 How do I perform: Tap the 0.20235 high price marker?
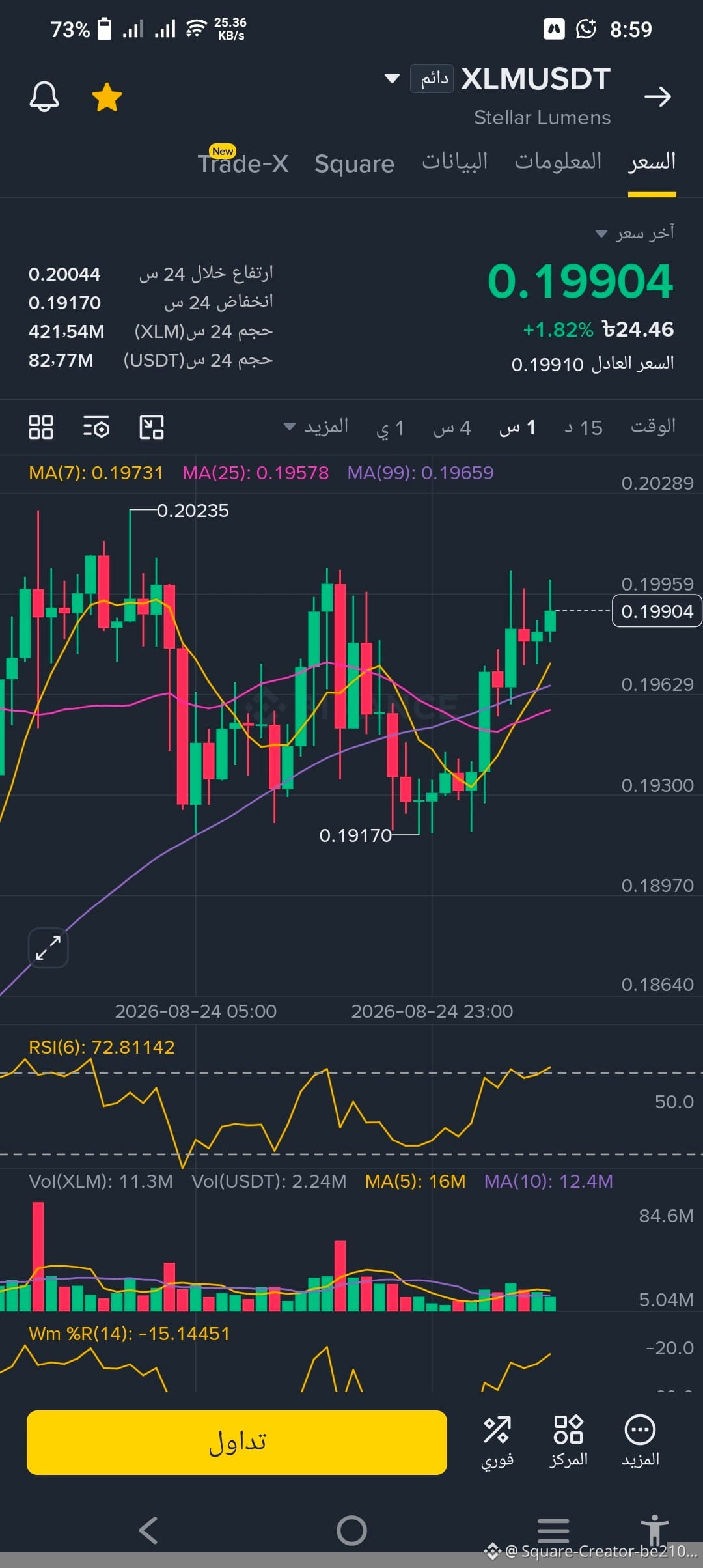pos(193,511)
